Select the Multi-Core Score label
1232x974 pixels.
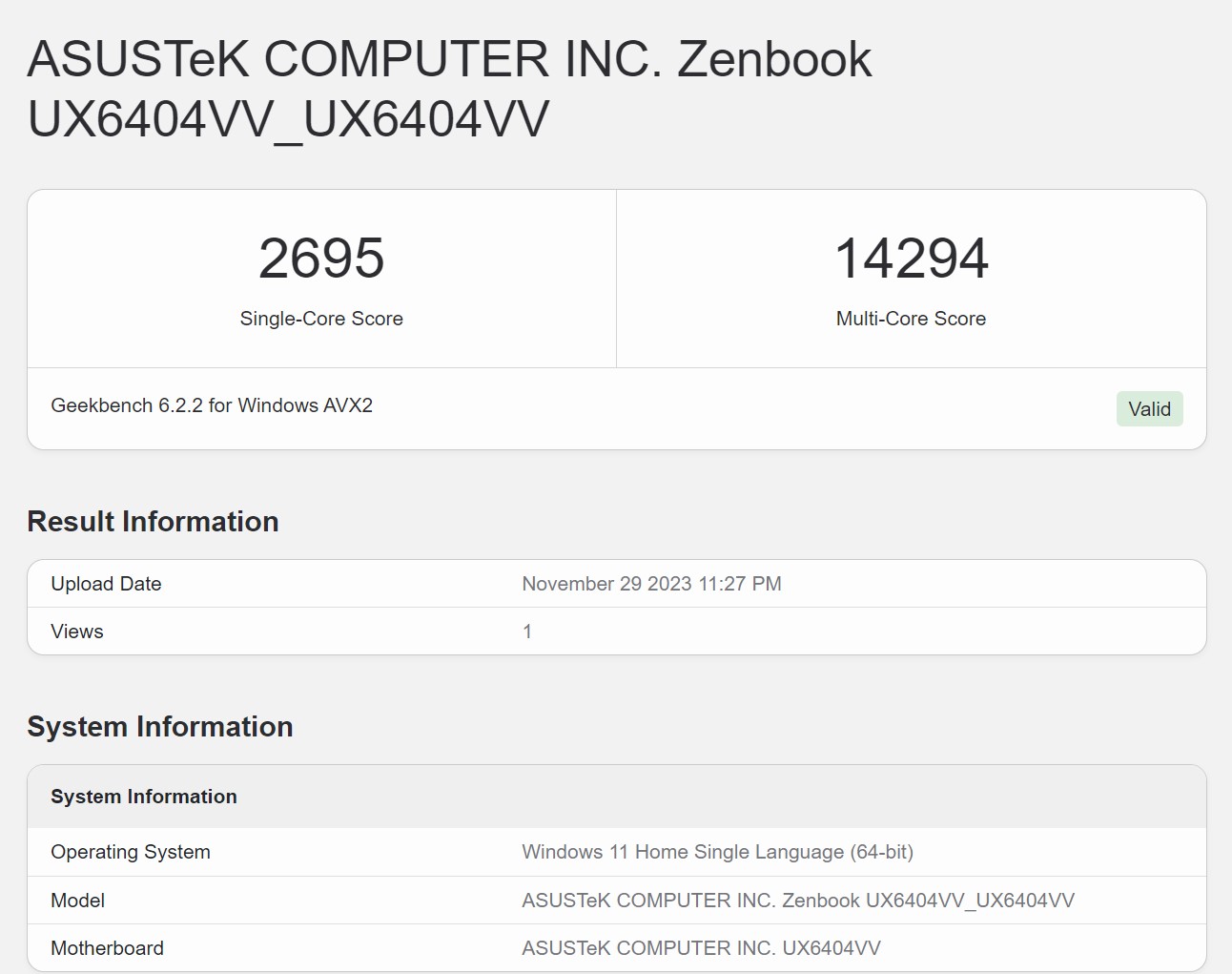pos(911,319)
